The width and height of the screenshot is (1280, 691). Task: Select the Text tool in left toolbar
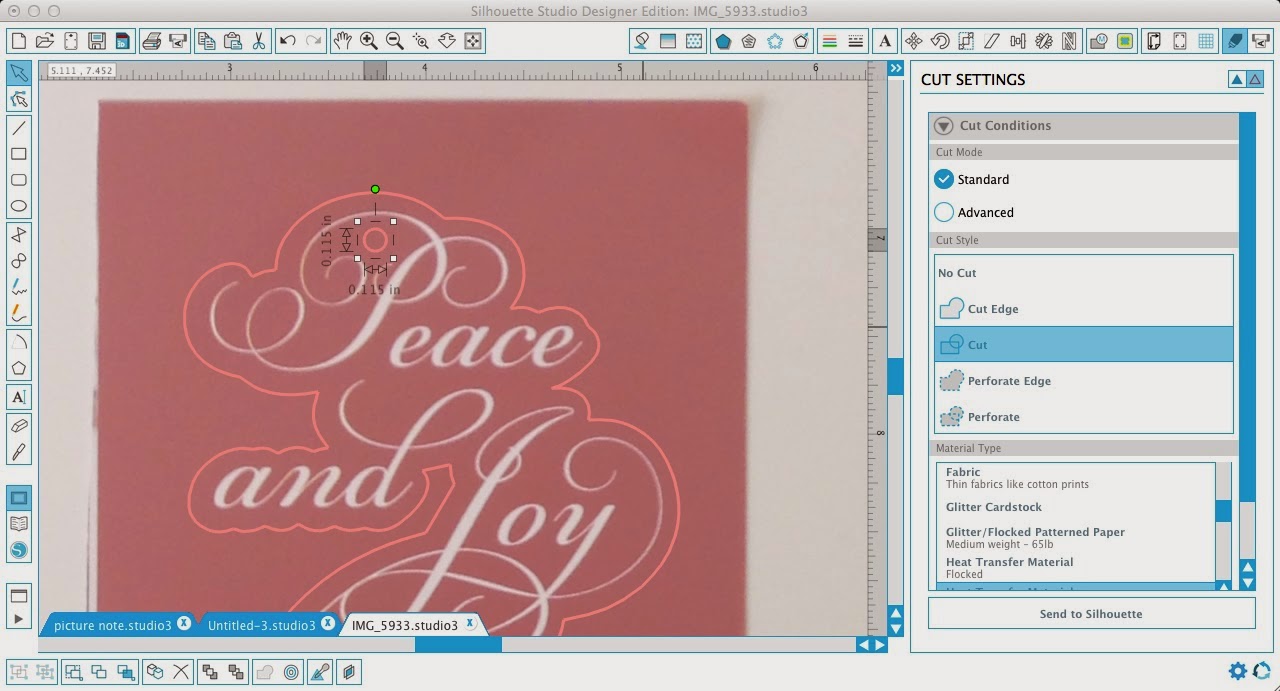[19, 397]
